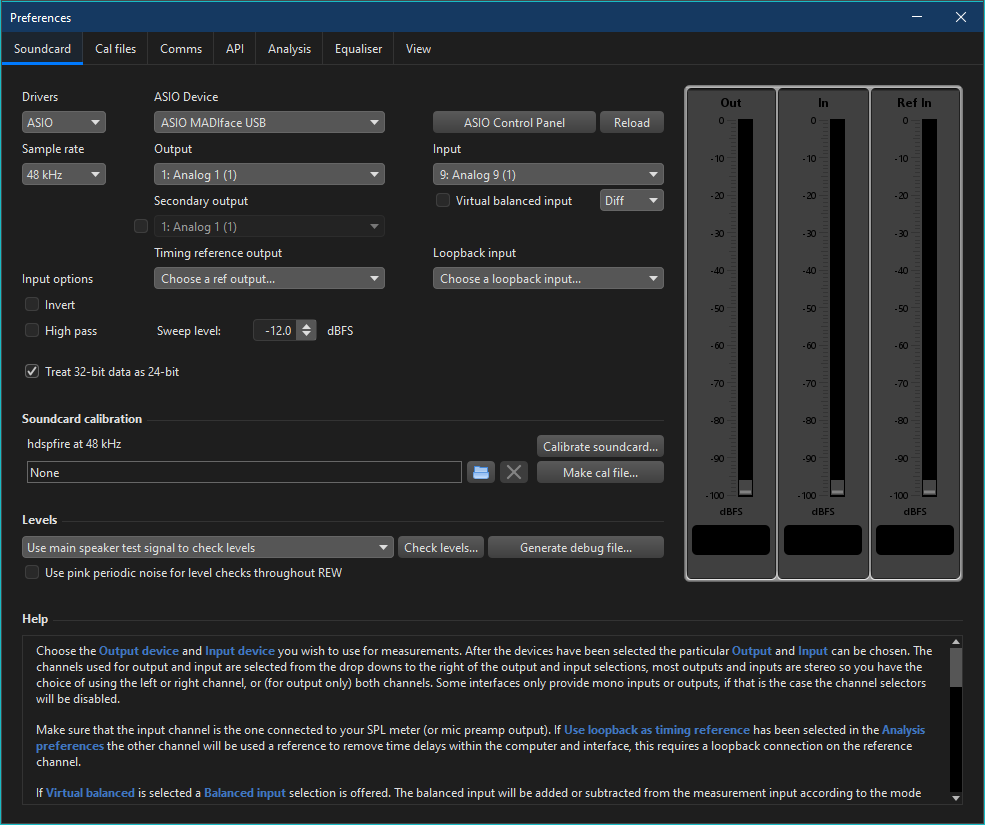Choose a loopback input dropdown
The height and width of the screenshot is (825, 985).
[548, 279]
